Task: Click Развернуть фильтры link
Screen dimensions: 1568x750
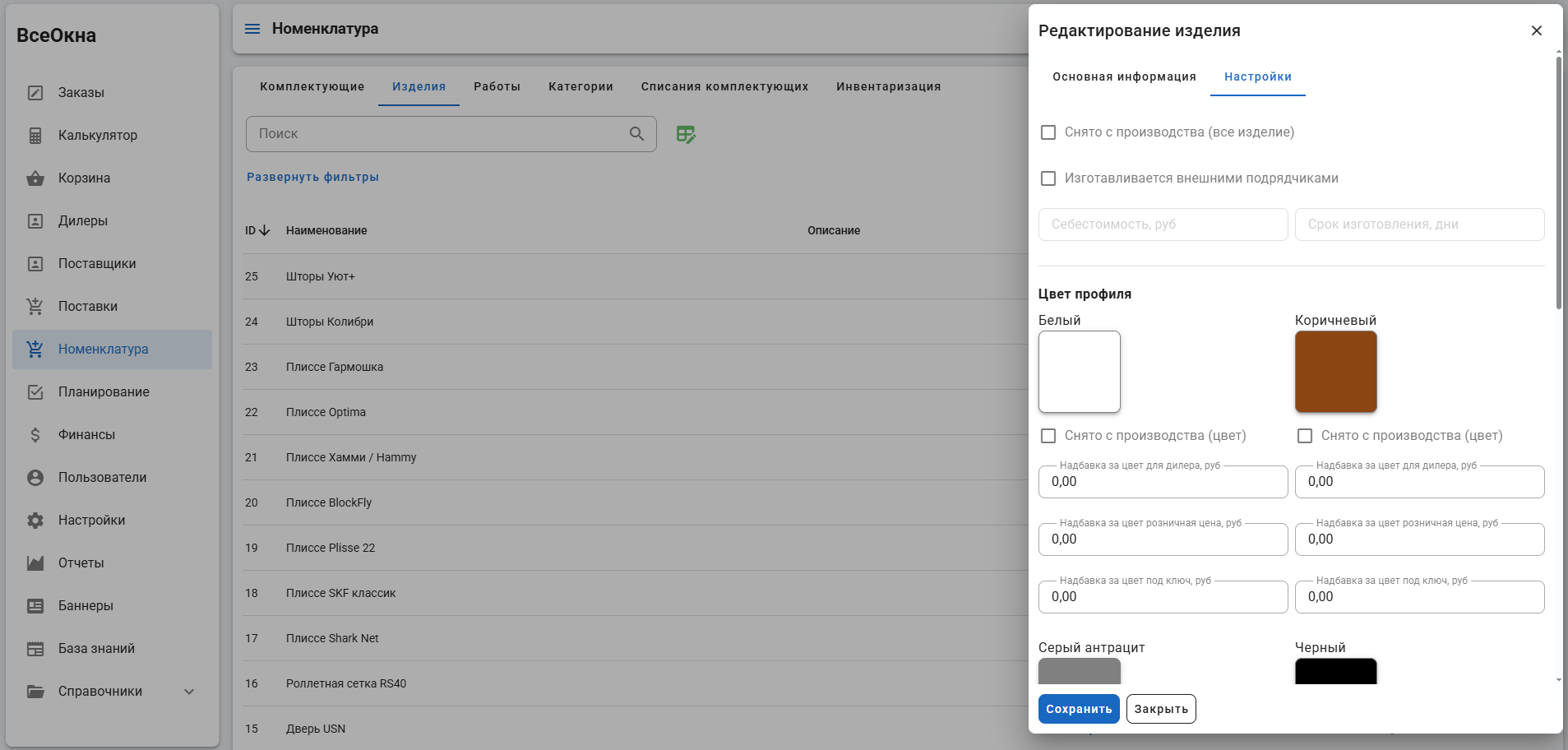Action: point(312,177)
